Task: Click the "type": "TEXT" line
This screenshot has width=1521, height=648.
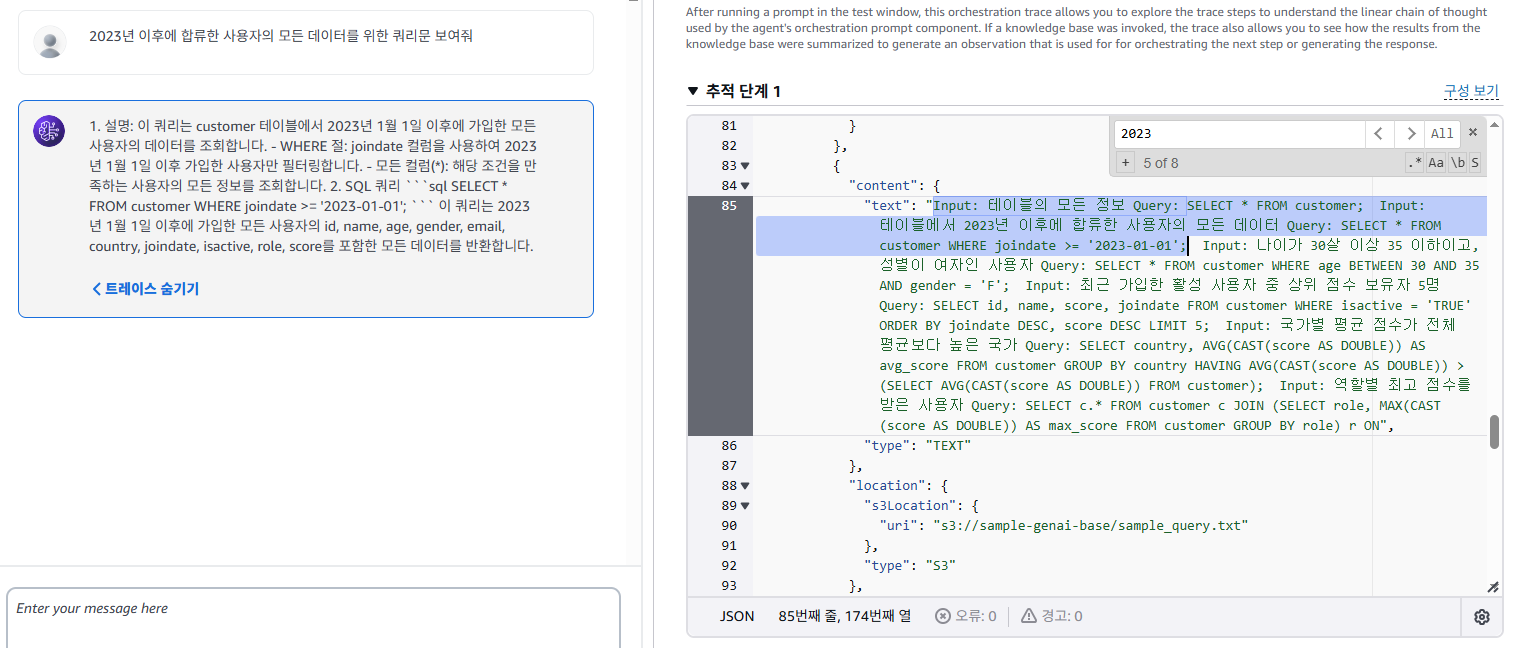Action: coord(917,445)
